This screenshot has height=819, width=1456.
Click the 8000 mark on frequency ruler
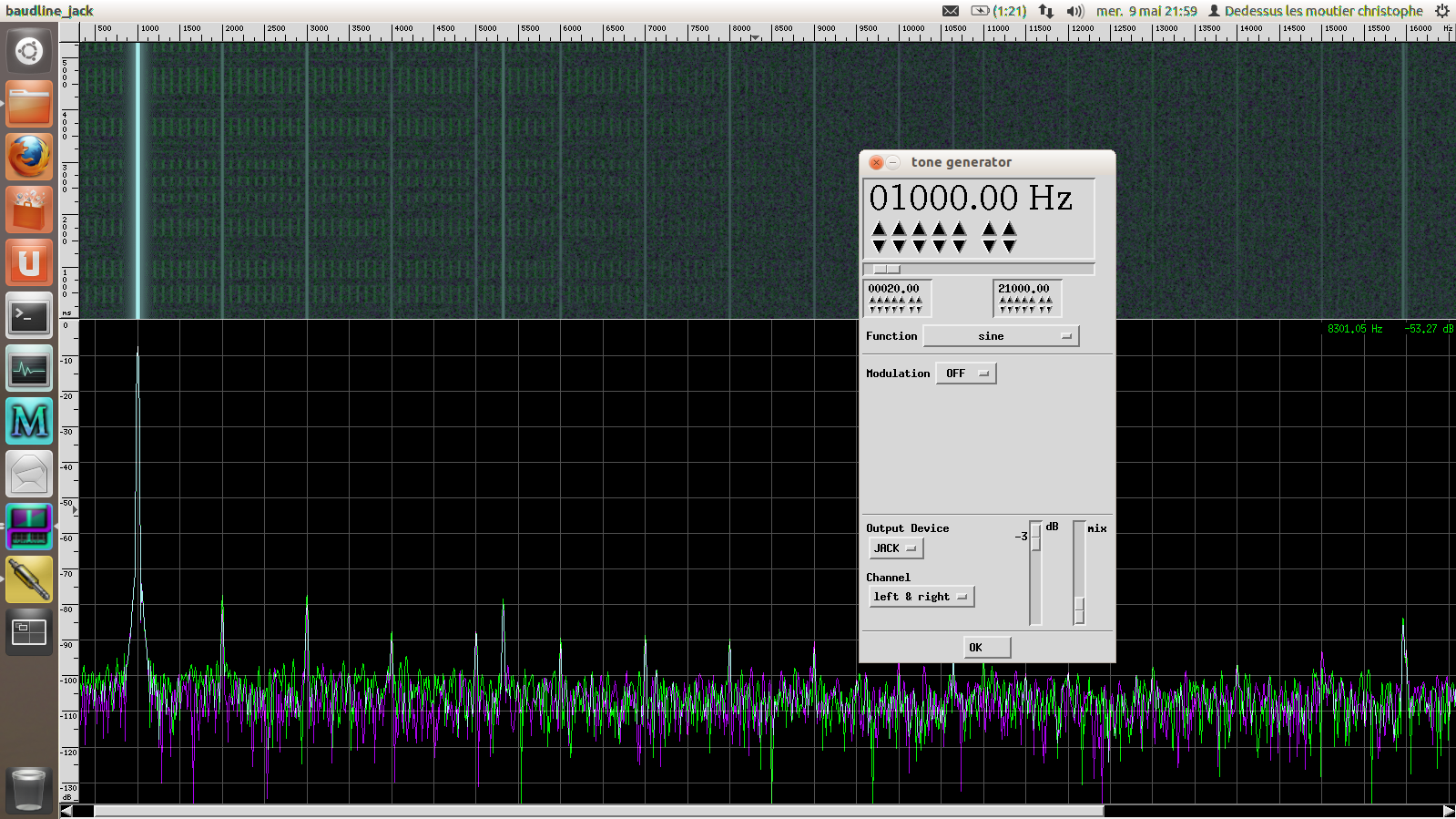point(742,28)
